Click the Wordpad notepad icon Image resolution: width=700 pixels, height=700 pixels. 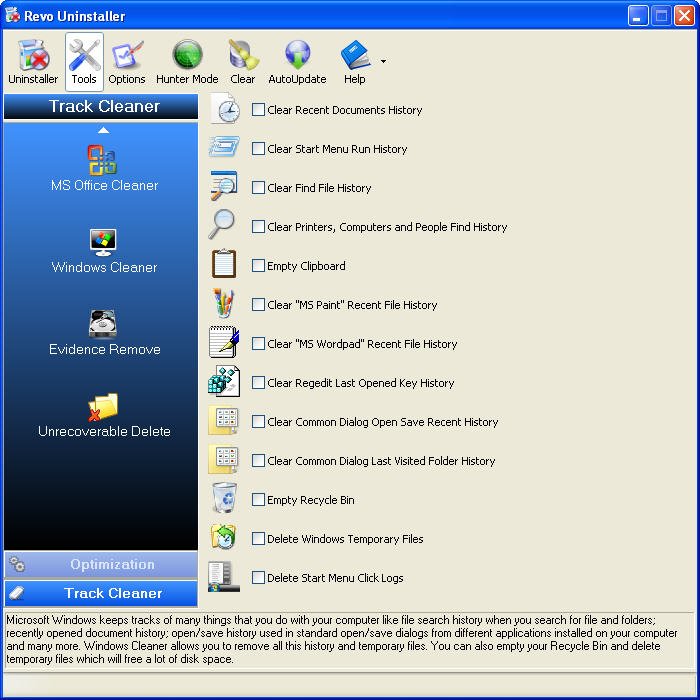click(224, 342)
